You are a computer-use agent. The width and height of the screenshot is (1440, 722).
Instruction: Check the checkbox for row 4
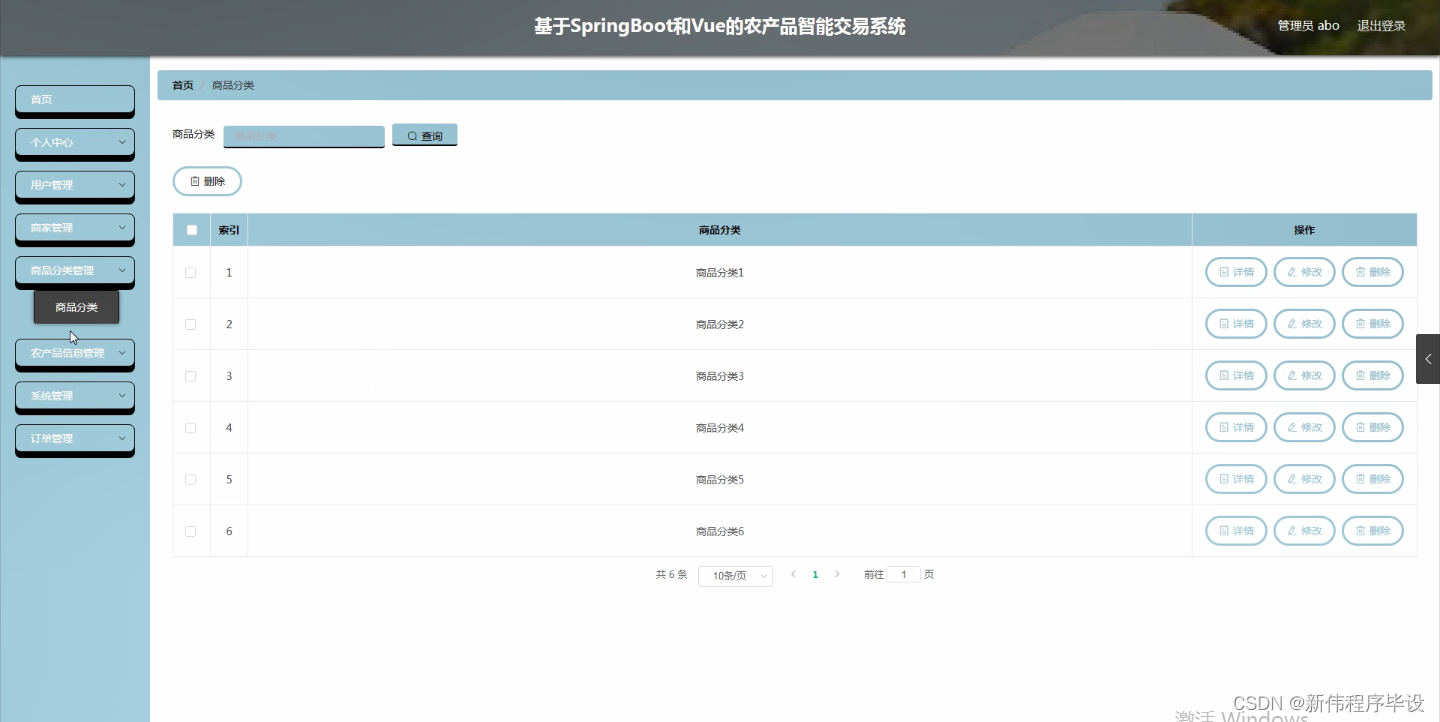coord(191,427)
